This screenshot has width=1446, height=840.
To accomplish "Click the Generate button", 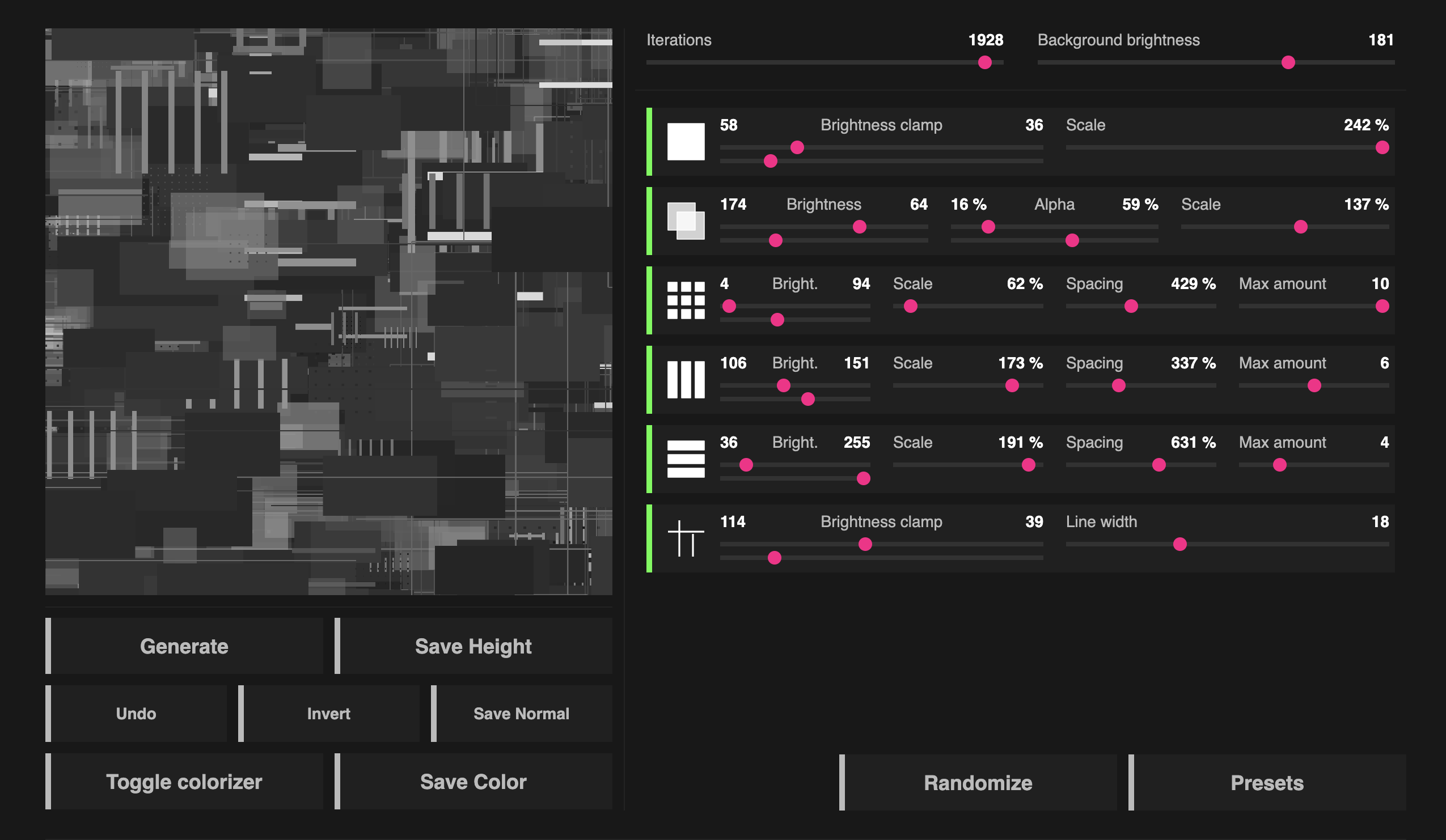I will pyautogui.click(x=184, y=646).
